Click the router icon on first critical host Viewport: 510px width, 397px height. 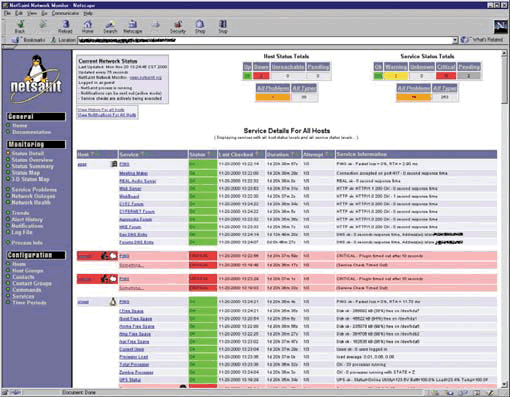(105, 256)
